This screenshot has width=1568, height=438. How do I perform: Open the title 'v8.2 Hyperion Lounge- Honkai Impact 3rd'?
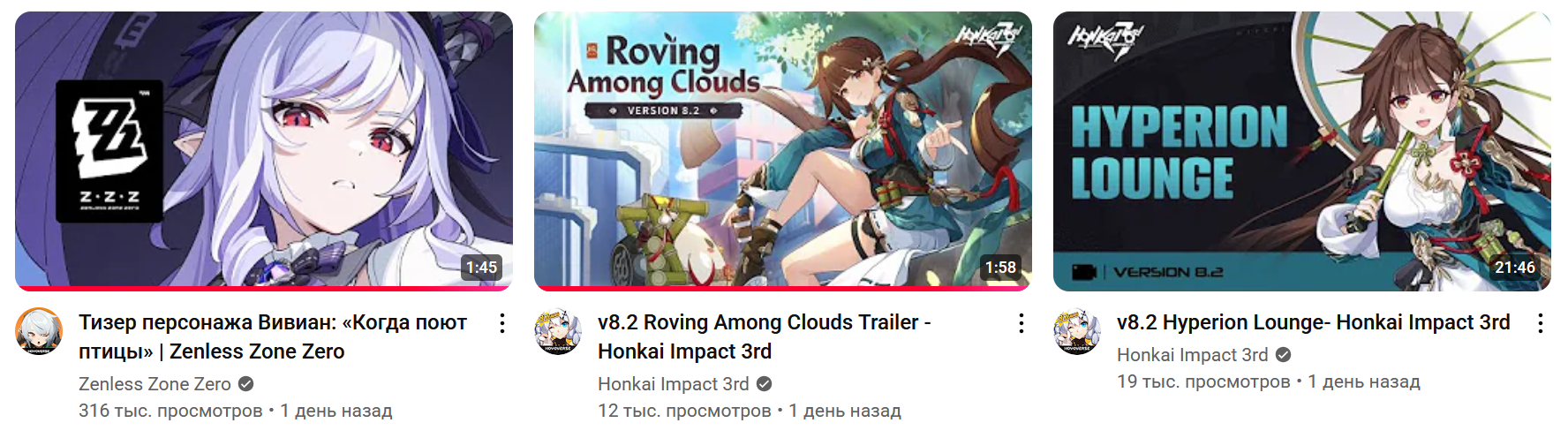(x=1313, y=322)
